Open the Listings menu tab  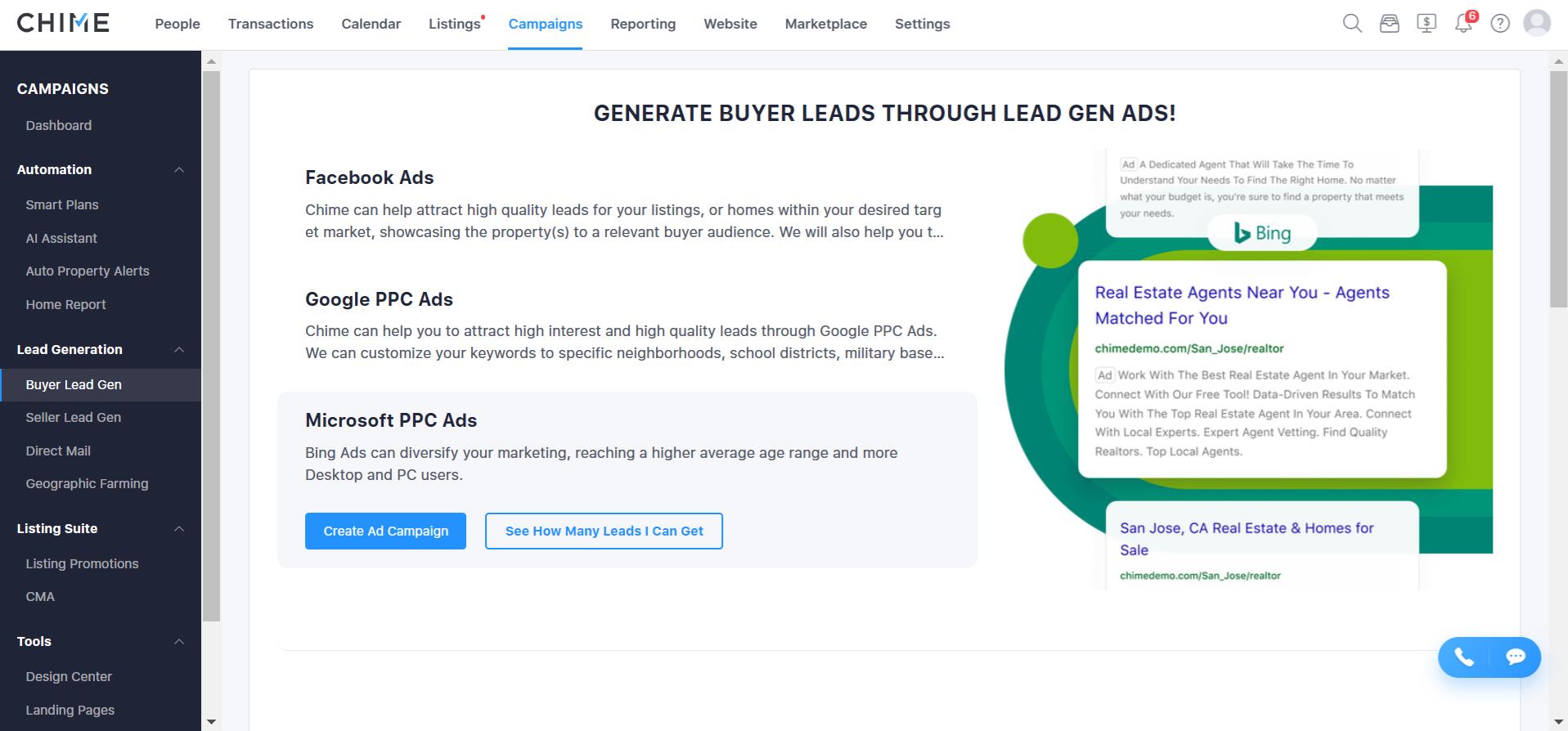(455, 24)
